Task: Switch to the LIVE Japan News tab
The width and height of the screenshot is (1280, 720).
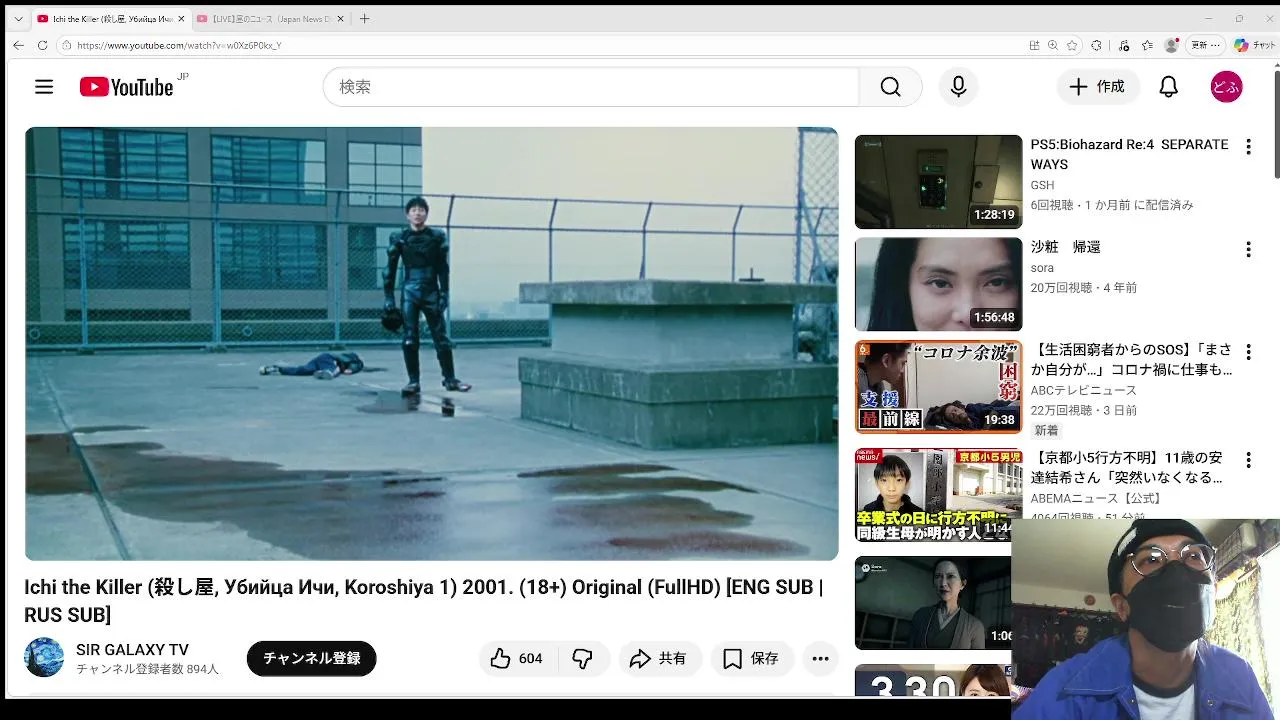Action: [x=270, y=18]
